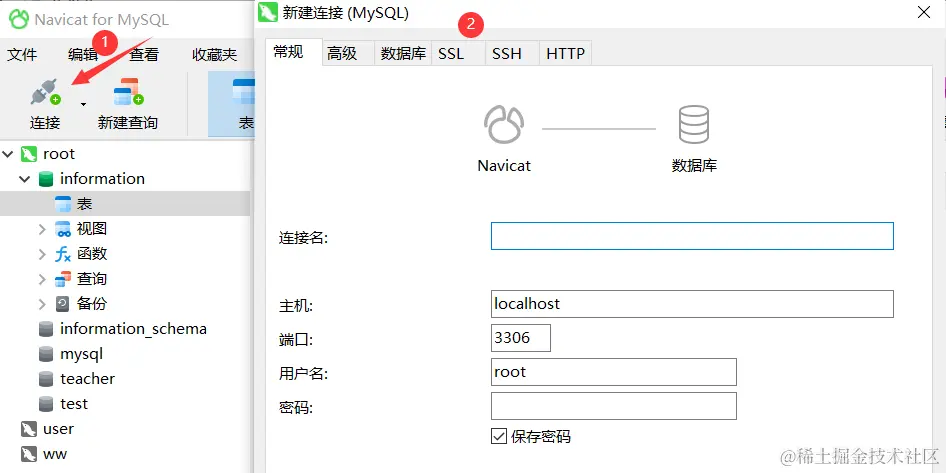The height and width of the screenshot is (473, 946).
Task: Click the Navicat logo in connection diagram
Action: click(x=504, y=125)
